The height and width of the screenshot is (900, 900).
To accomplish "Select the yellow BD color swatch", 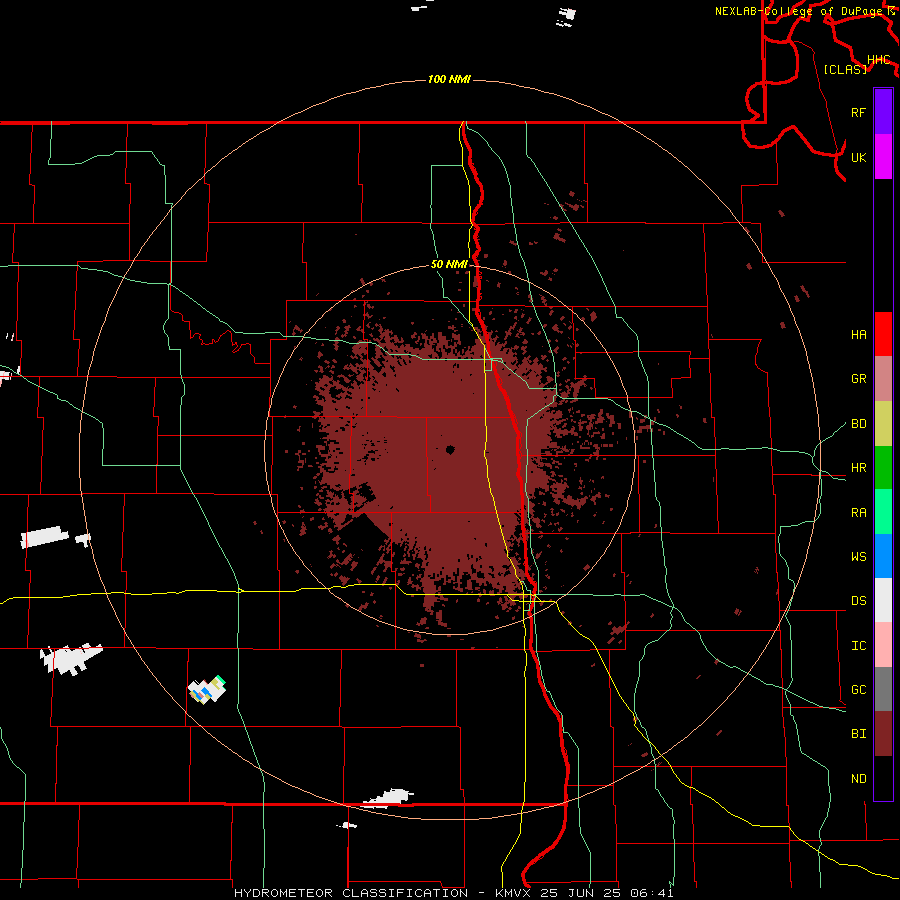I will [883, 424].
